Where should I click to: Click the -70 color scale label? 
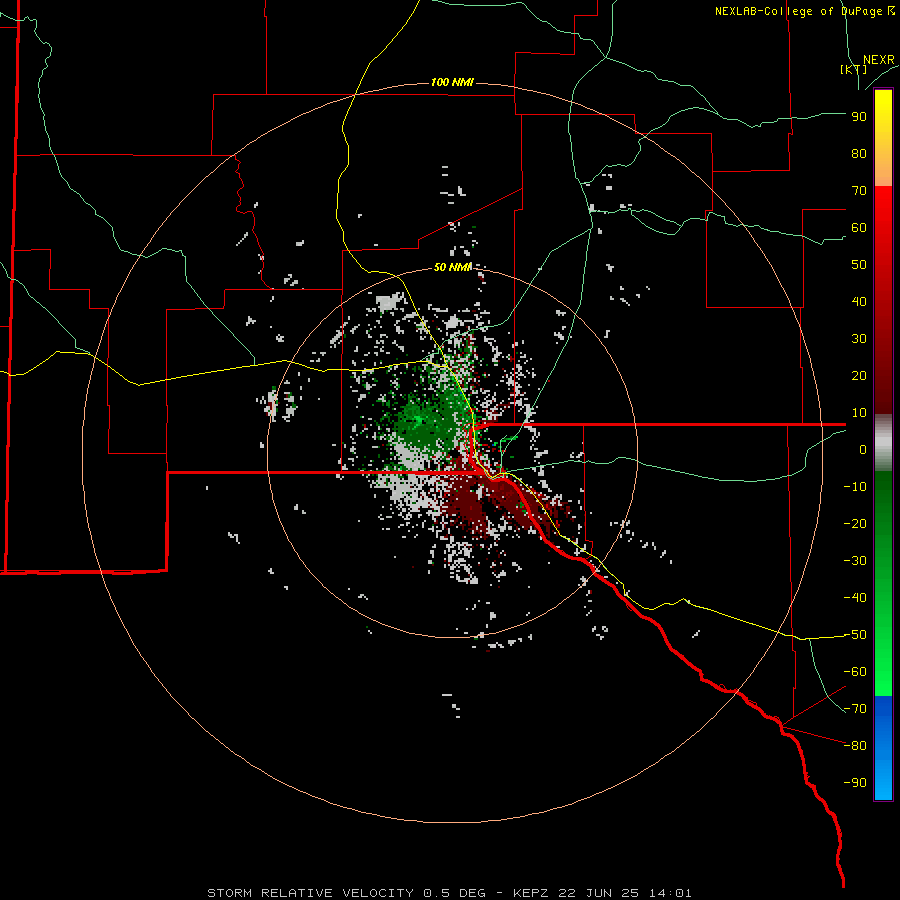click(x=855, y=709)
